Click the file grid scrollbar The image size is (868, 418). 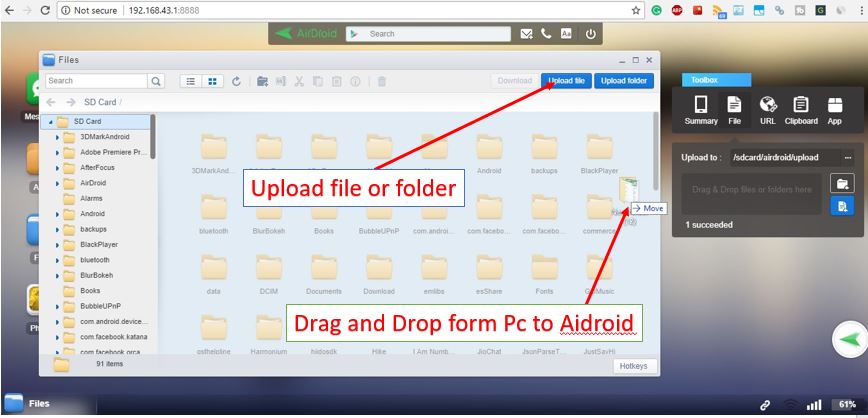pyautogui.click(x=656, y=151)
